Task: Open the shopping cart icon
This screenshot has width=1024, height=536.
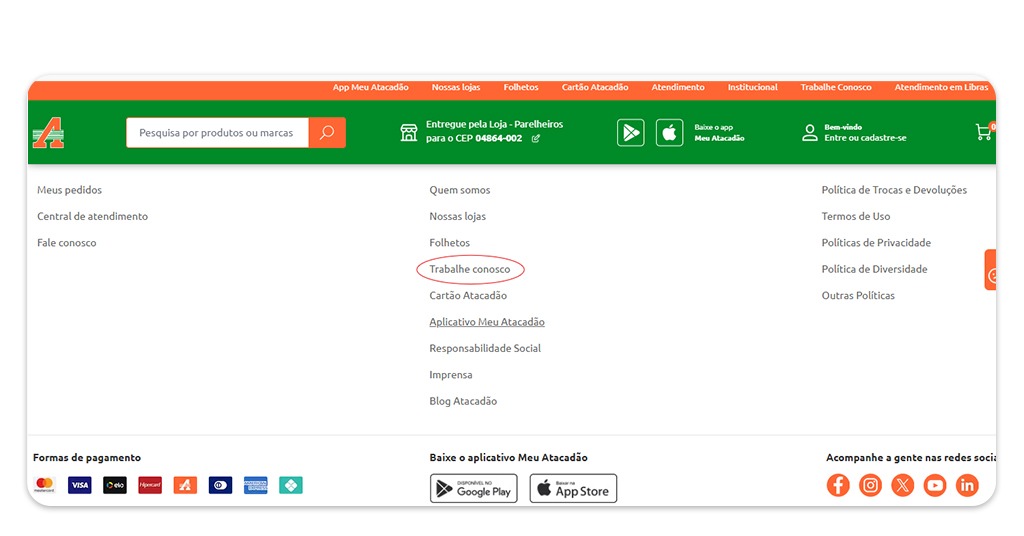Action: 983,132
